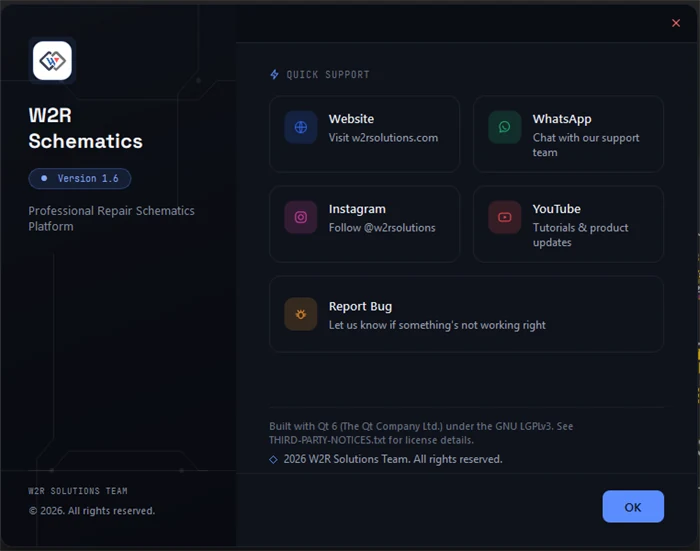
Task: Click '© 2026. All rights reserved.' footer
Action: (92, 511)
